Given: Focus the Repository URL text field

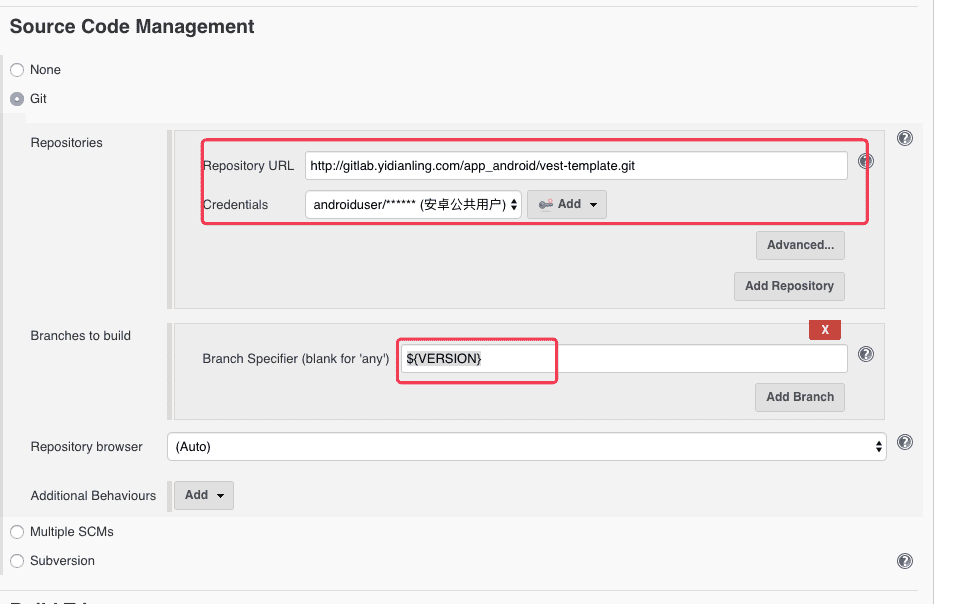Looking at the screenshot, I should (576, 165).
